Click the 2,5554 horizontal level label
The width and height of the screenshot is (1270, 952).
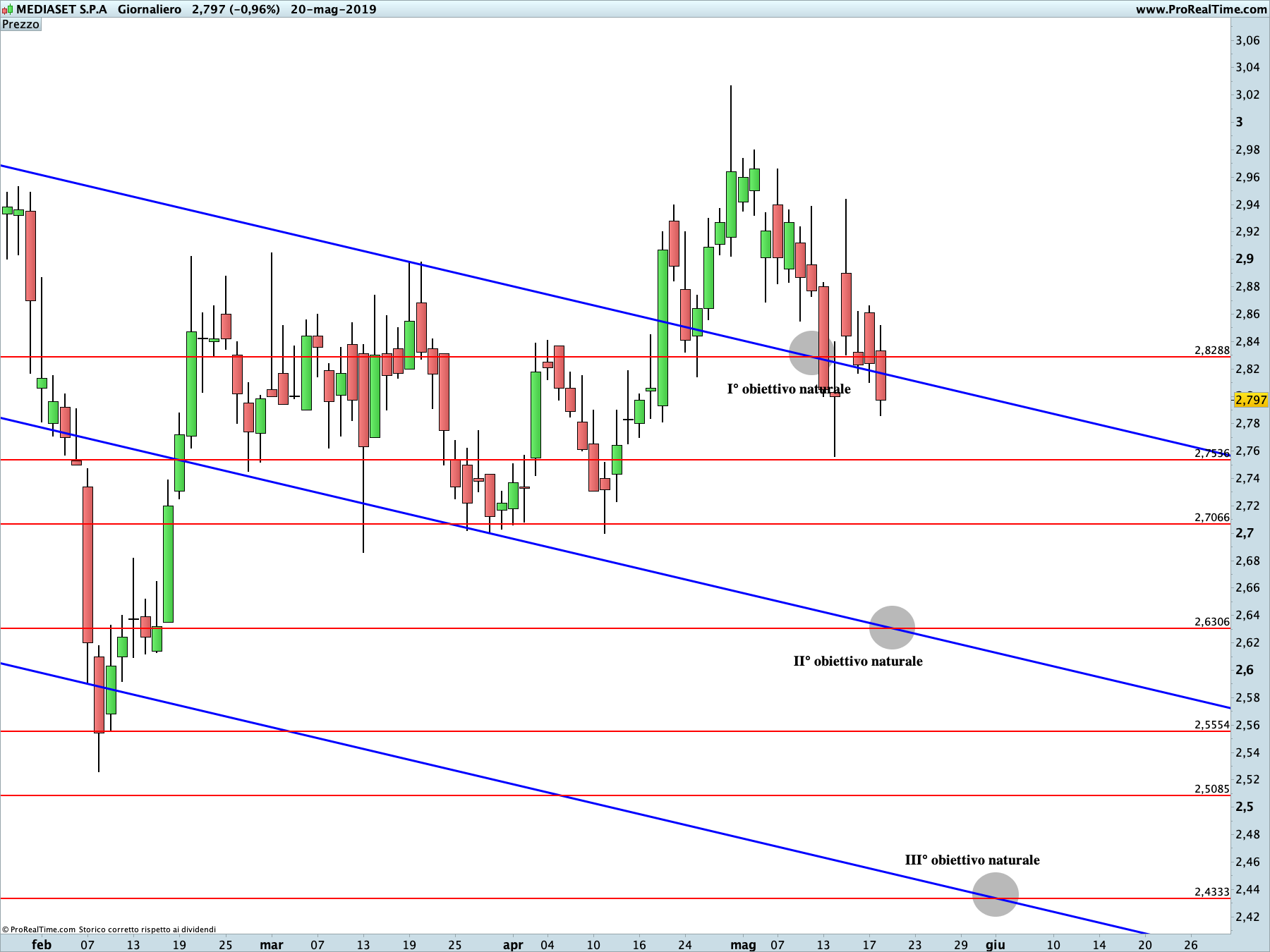pyautogui.click(x=1211, y=724)
